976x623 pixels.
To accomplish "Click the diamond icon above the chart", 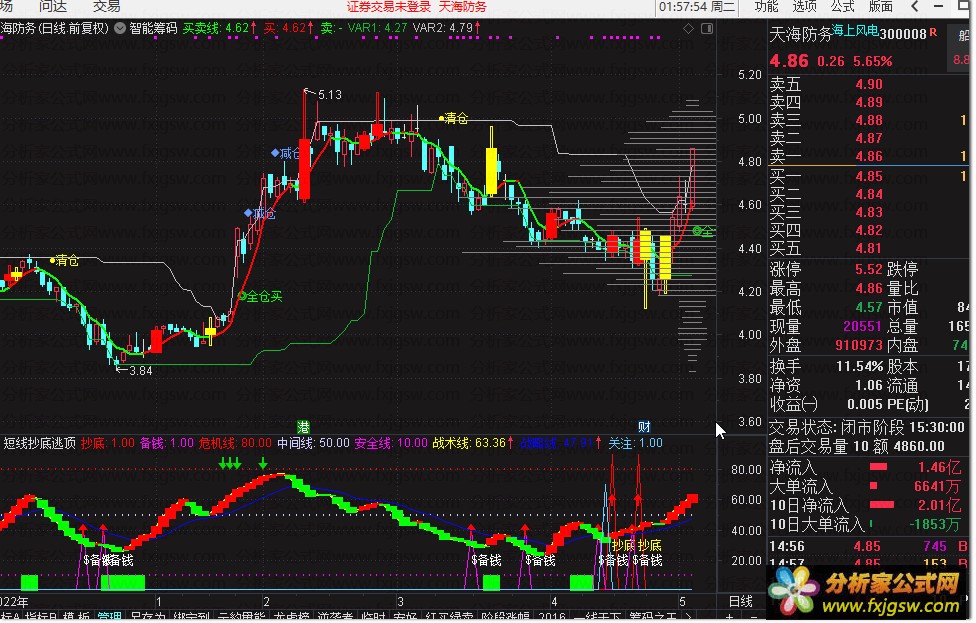I will click(688, 29).
